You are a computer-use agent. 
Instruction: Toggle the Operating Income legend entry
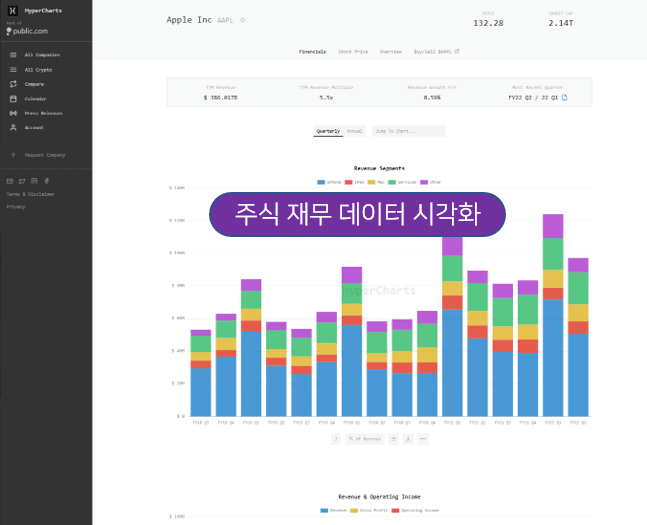click(x=415, y=511)
